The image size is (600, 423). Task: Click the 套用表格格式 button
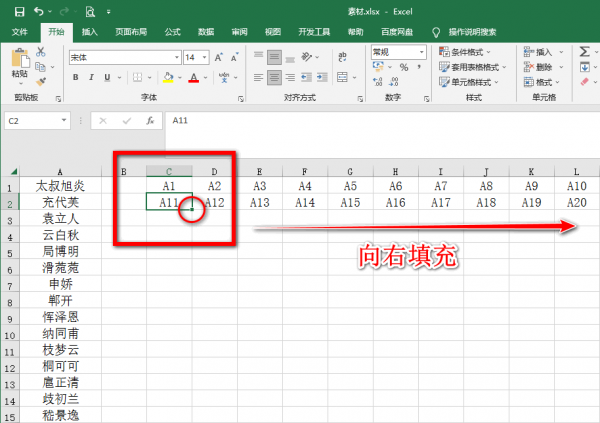[x=474, y=67]
